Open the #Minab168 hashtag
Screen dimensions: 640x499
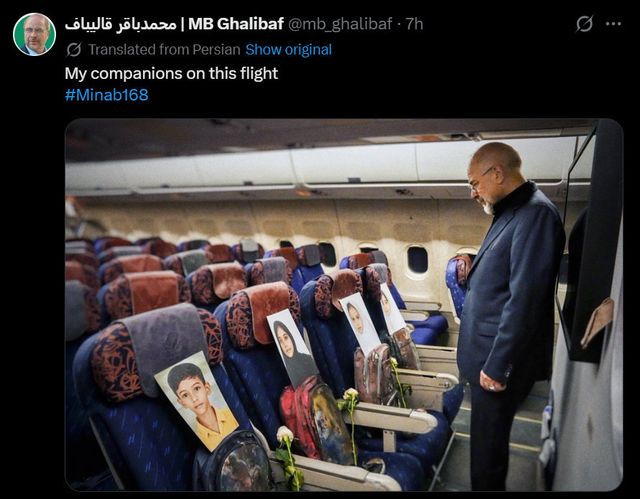(x=107, y=95)
